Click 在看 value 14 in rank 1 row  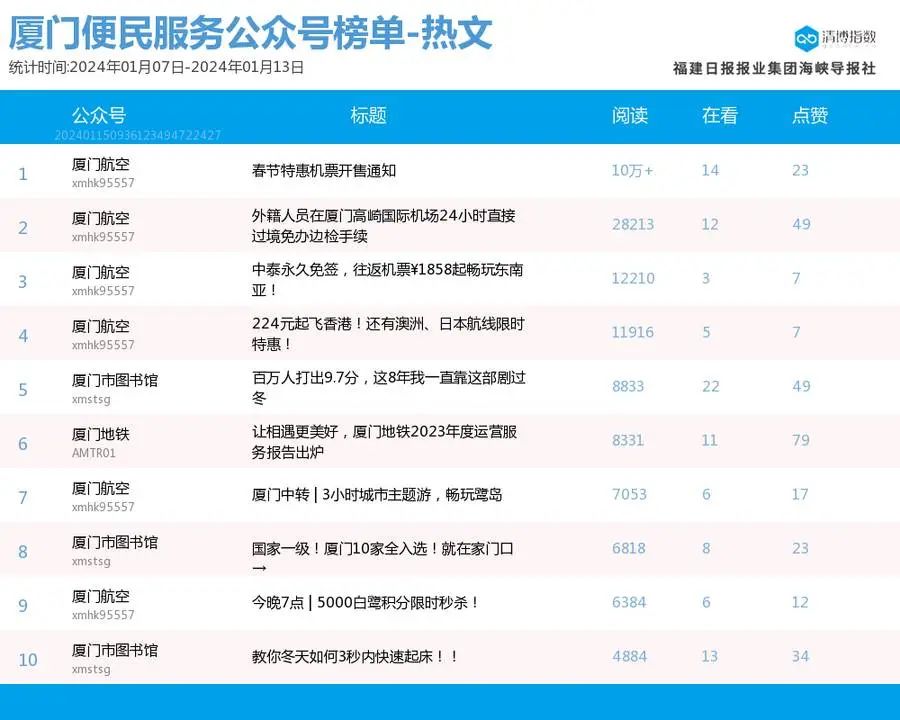[710, 171]
